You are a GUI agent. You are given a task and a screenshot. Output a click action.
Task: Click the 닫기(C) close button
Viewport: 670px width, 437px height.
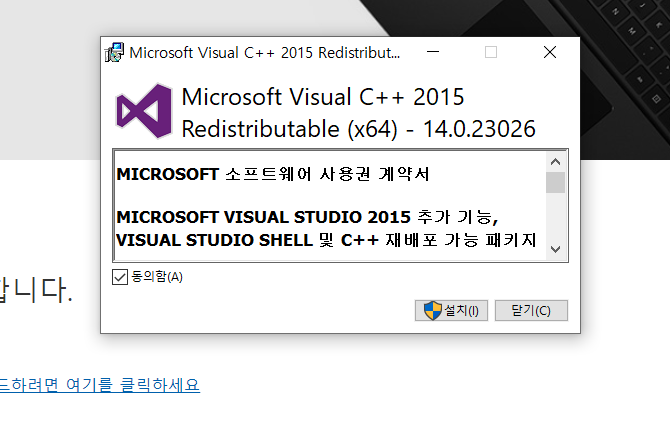[x=531, y=310]
